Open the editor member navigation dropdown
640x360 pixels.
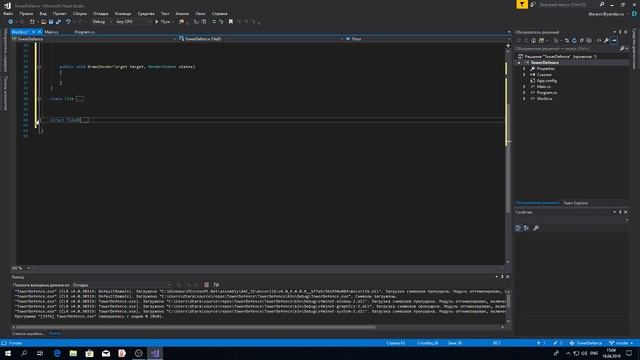click(424, 39)
